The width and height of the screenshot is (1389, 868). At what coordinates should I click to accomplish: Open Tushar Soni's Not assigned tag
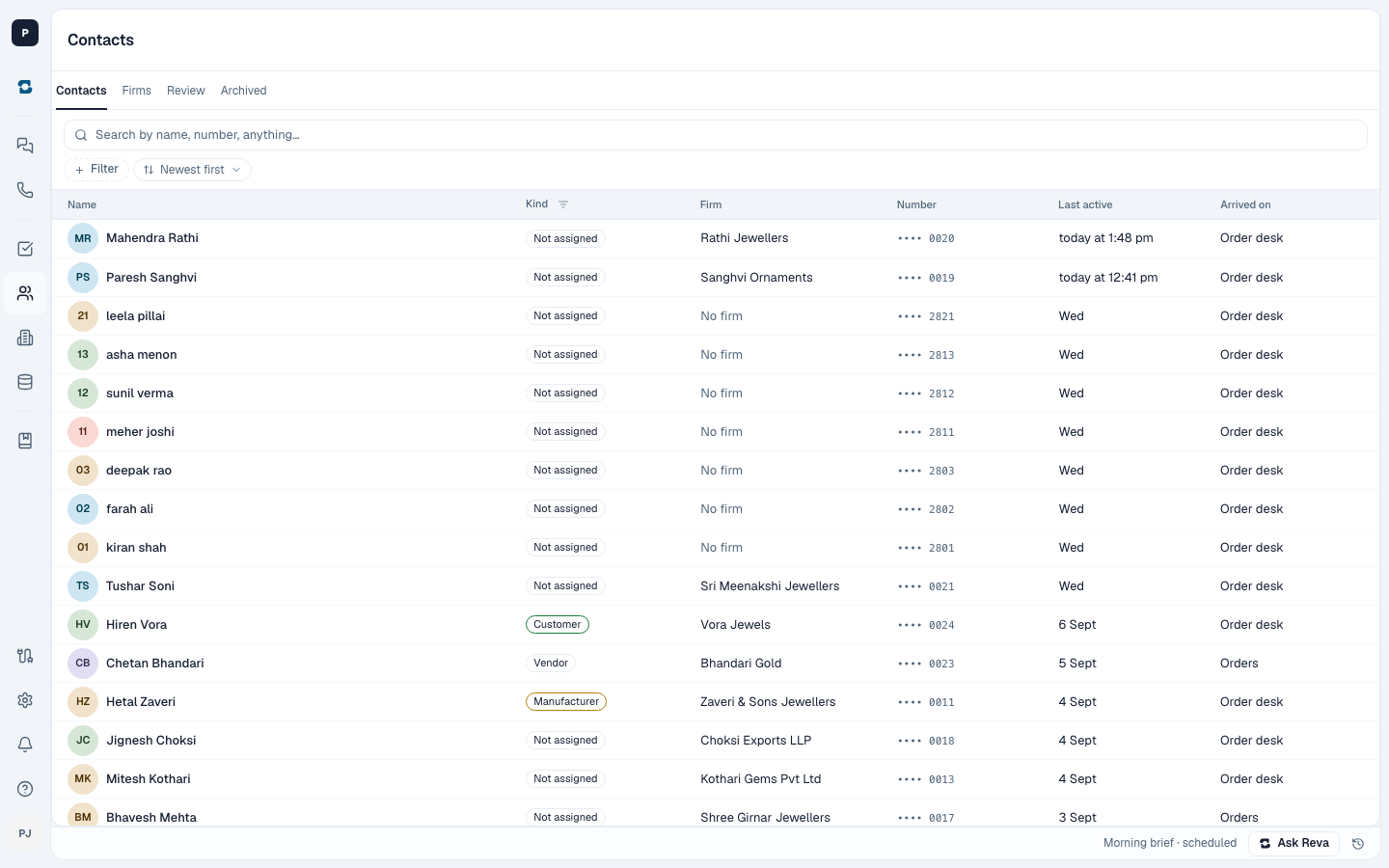(565, 586)
